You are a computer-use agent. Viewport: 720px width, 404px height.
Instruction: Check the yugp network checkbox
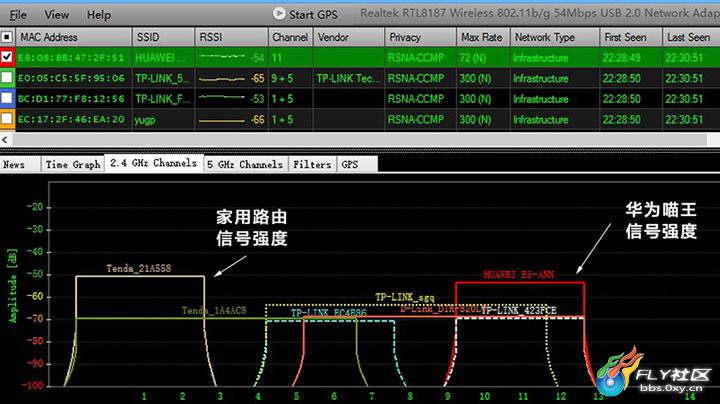pyautogui.click(x=7, y=119)
